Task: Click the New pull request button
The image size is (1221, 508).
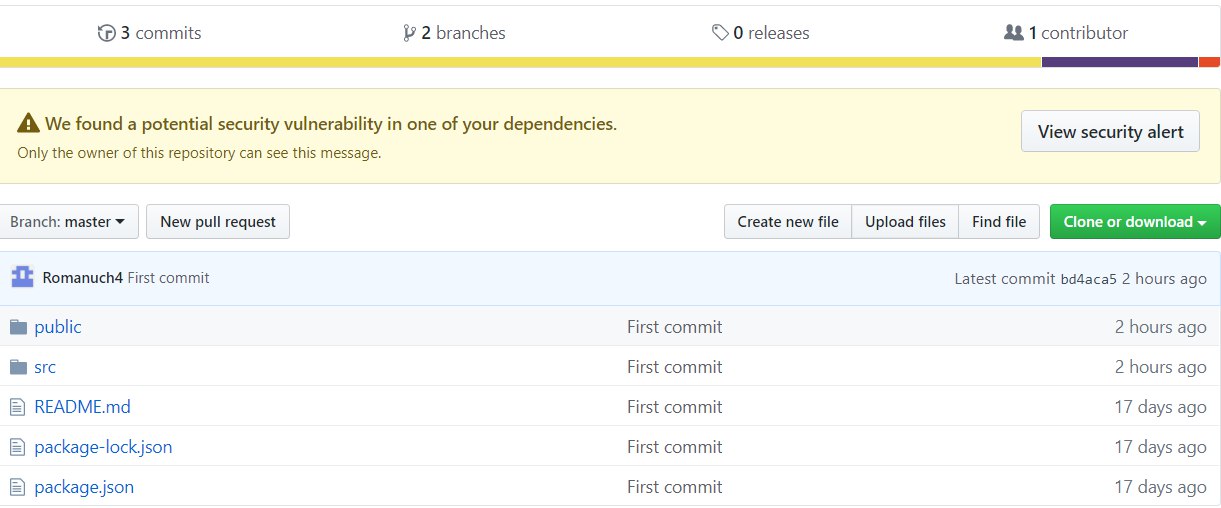Action: (218, 222)
